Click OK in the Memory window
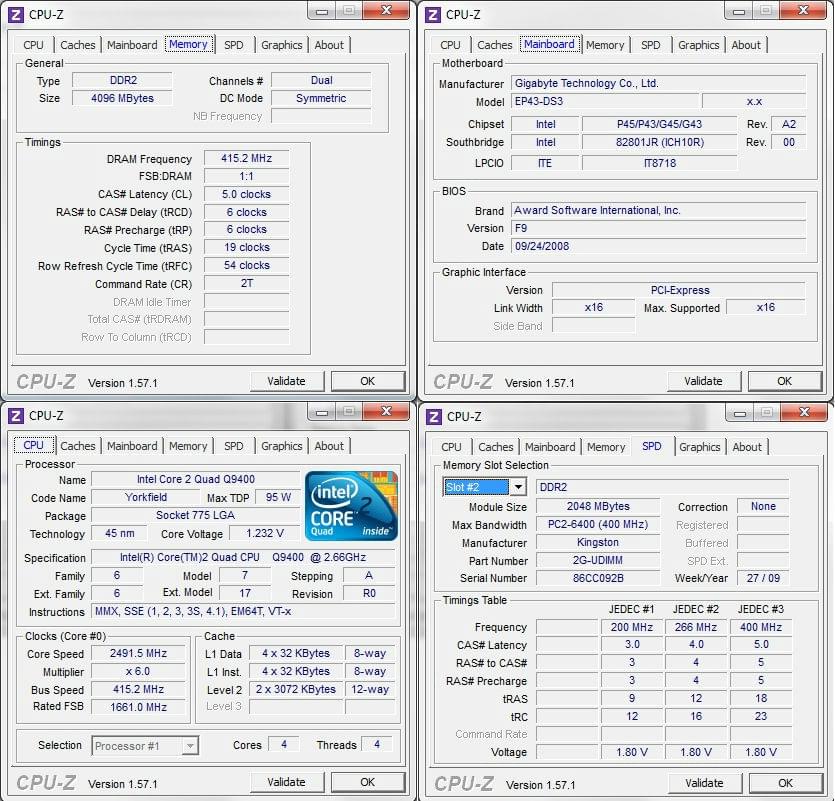This screenshot has height=801, width=835. (x=367, y=381)
